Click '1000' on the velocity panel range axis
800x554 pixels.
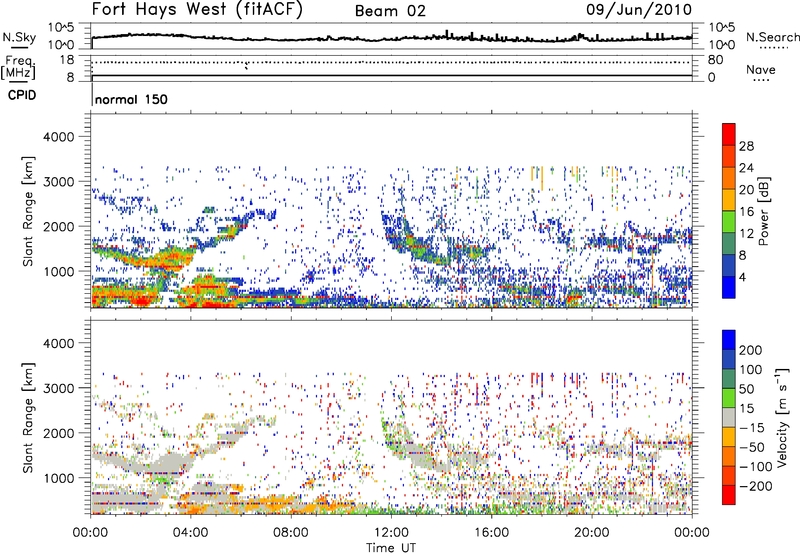(58, 478)
